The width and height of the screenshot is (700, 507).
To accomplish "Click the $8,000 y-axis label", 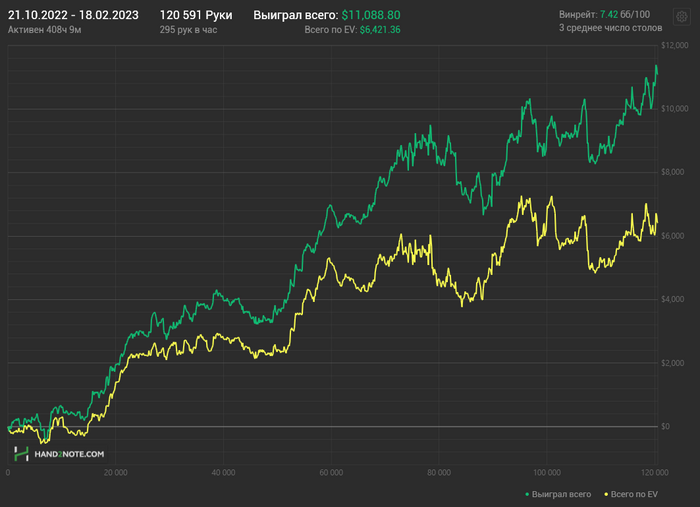I will 673,172.
